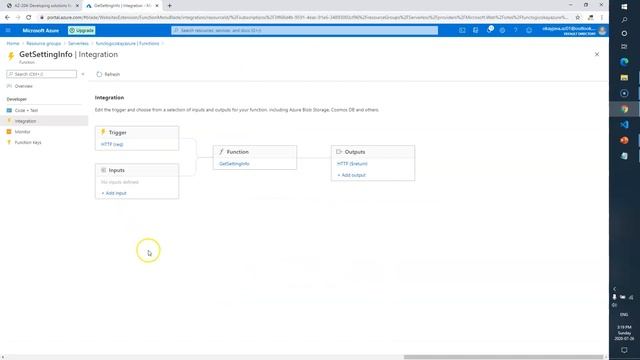Open the account avatar menu
This screenshot has width=640, height=360.
click(x=602, y=31)
